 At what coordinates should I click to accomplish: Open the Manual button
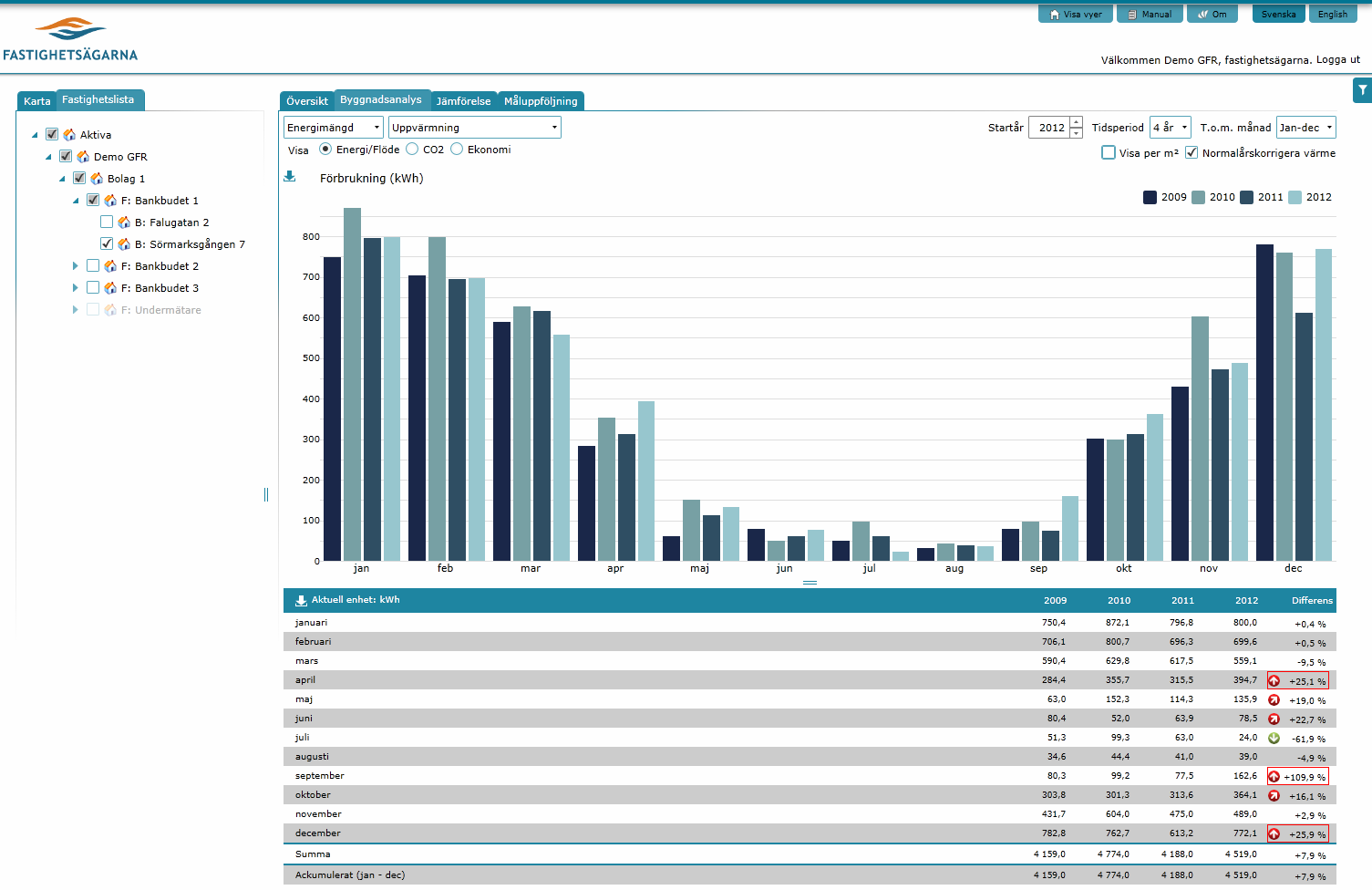(1150, 14)
